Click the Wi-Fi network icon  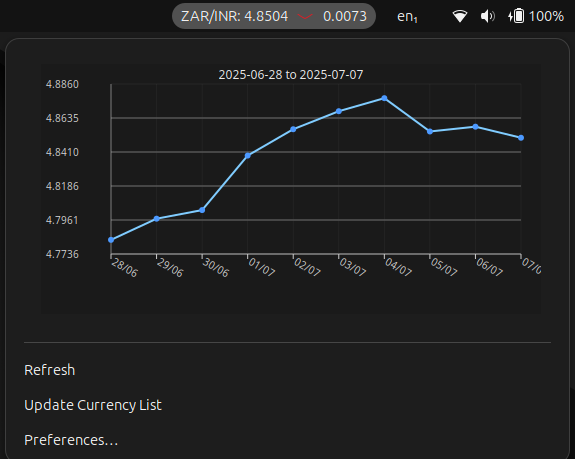click(459, 16)
